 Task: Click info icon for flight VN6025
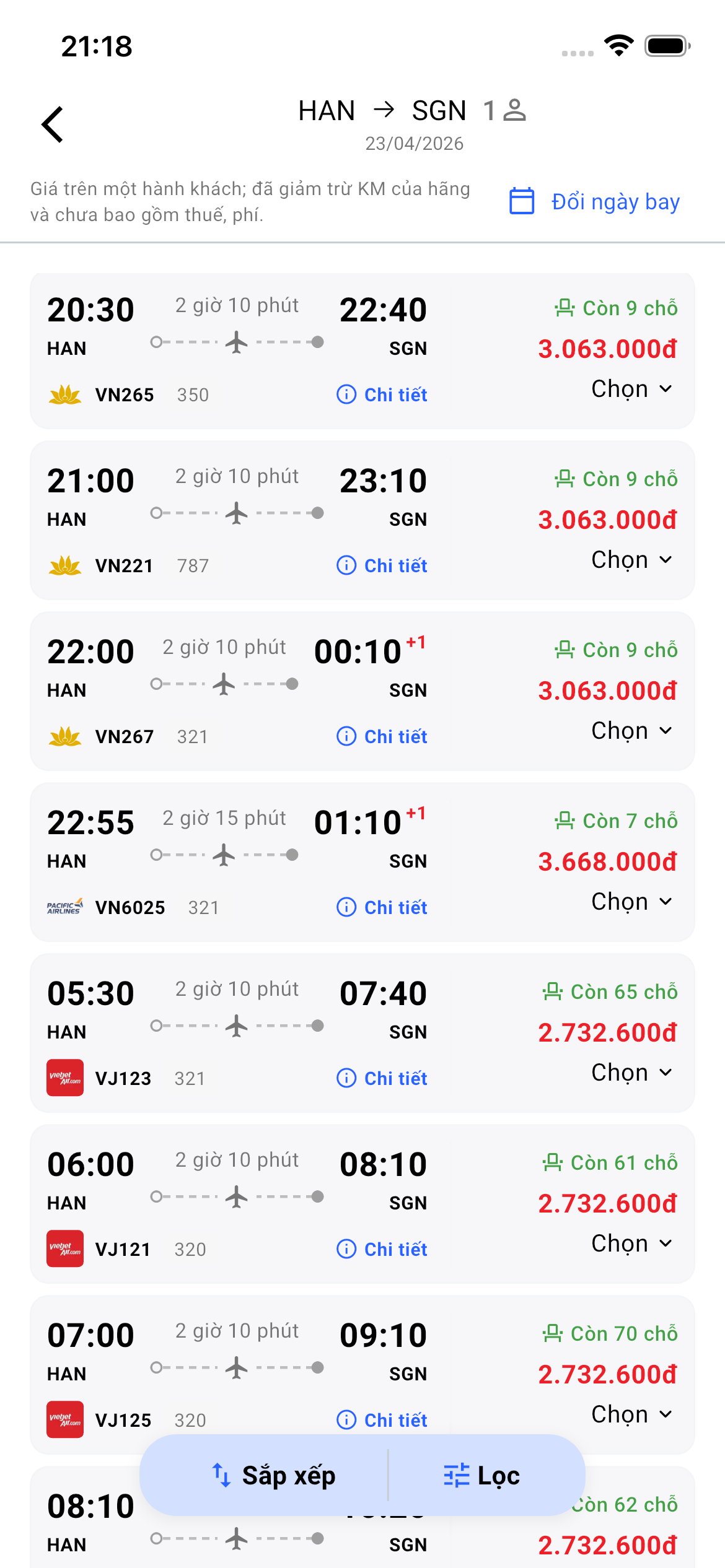346,907
